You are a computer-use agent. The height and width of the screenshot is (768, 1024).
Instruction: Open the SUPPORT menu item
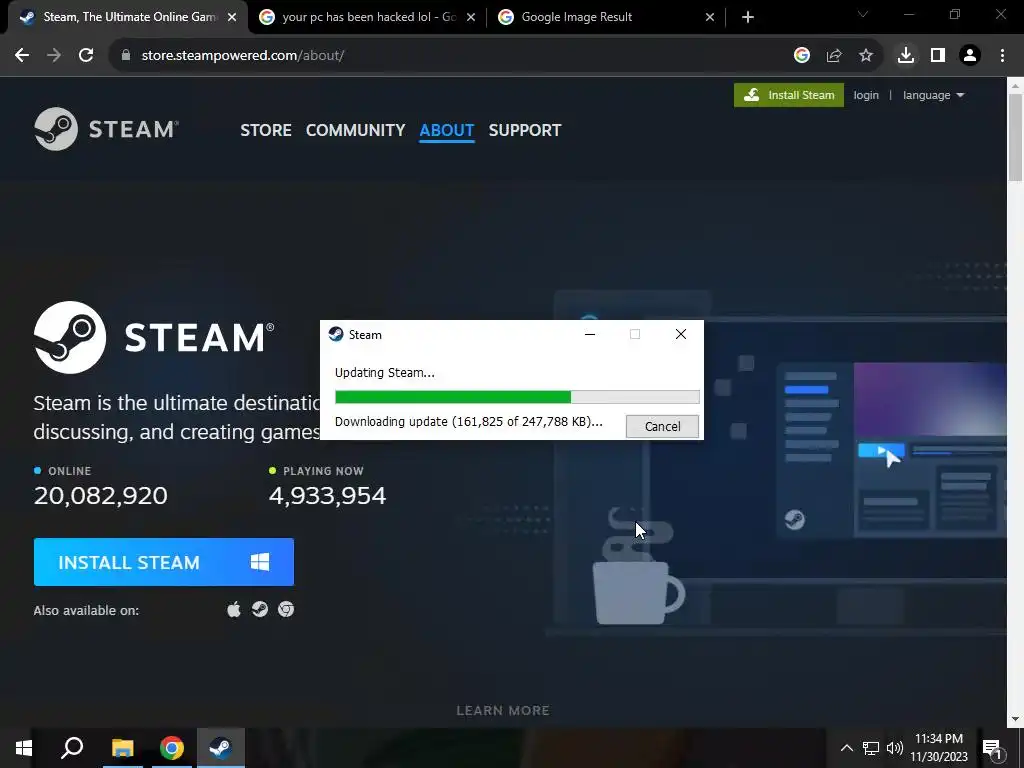(x=525, y=130)
